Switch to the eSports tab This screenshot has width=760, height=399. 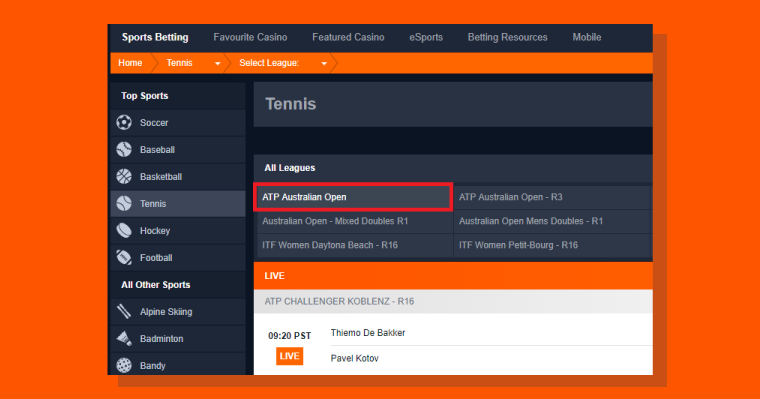click(426, 37)
